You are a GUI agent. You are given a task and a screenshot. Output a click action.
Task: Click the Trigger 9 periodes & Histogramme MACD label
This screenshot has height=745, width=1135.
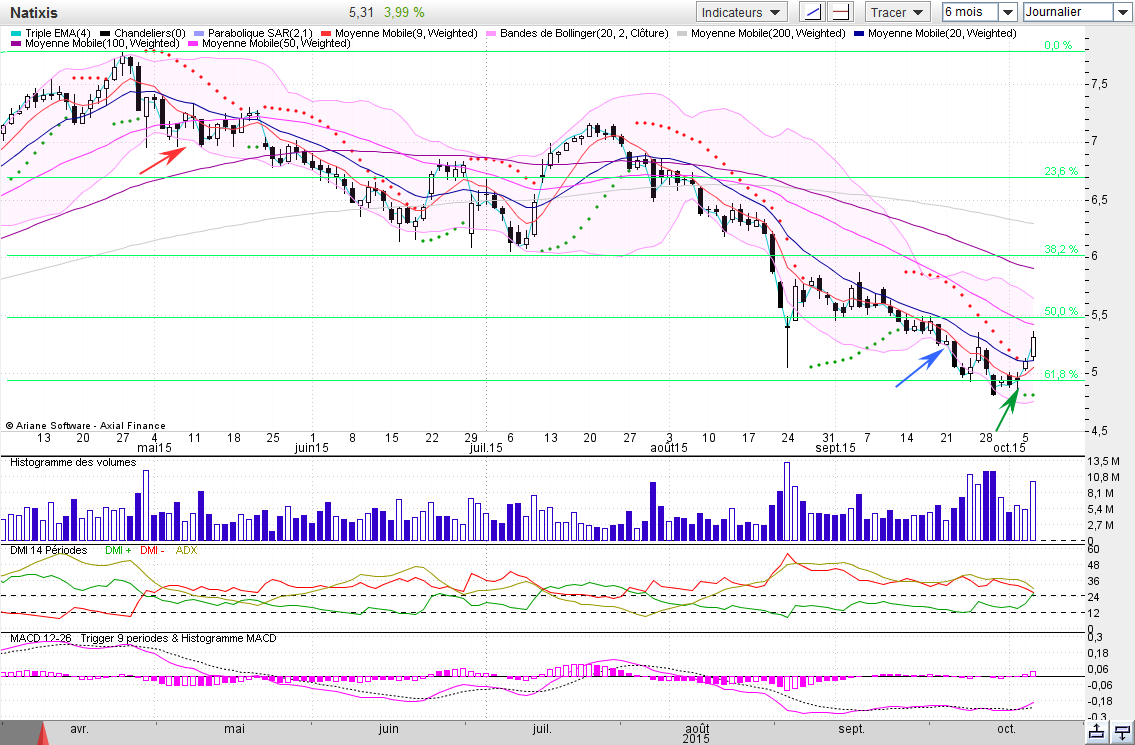tap(179, 638)
